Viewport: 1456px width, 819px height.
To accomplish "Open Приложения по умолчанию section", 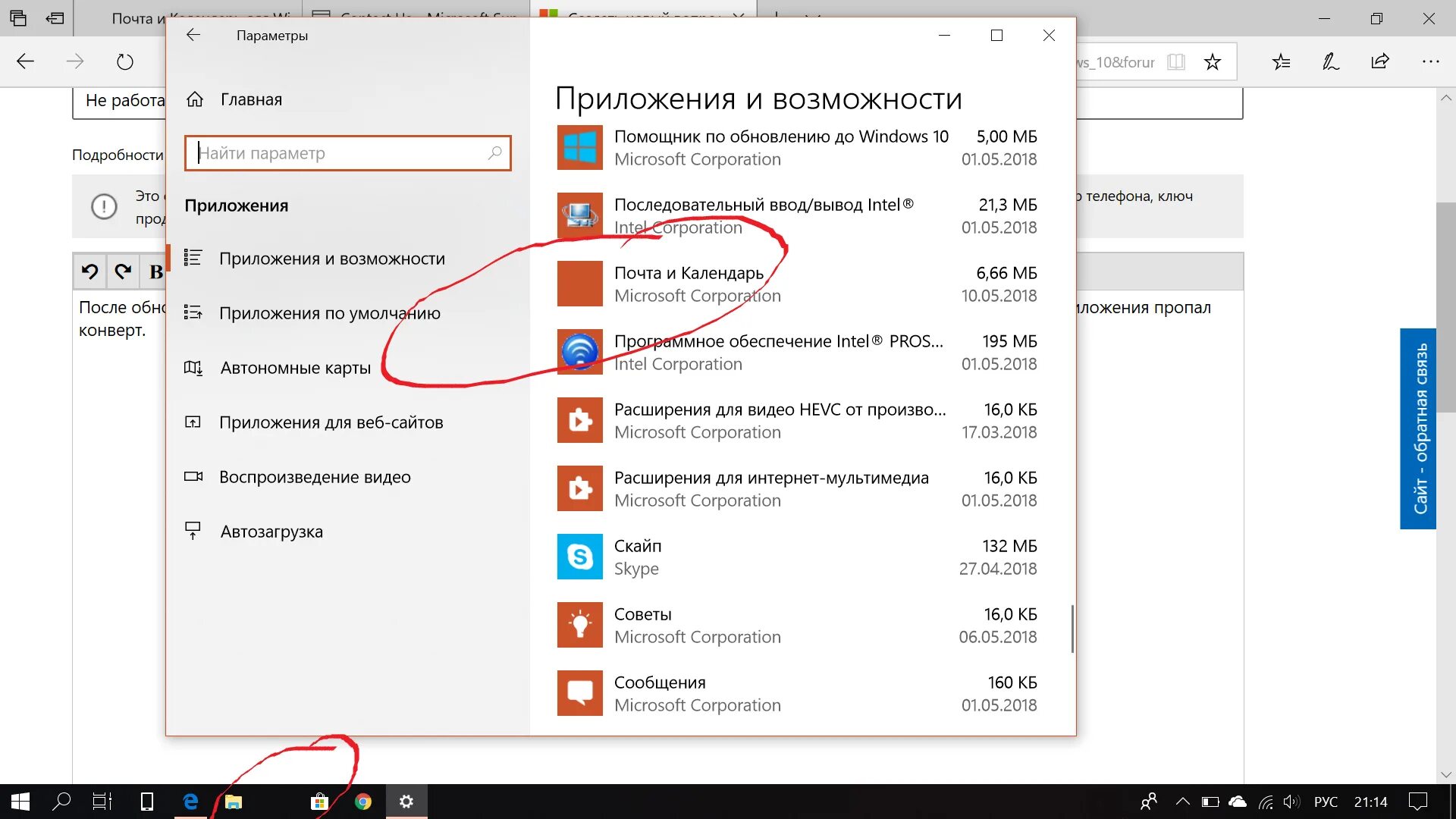I will pos(329,313).
